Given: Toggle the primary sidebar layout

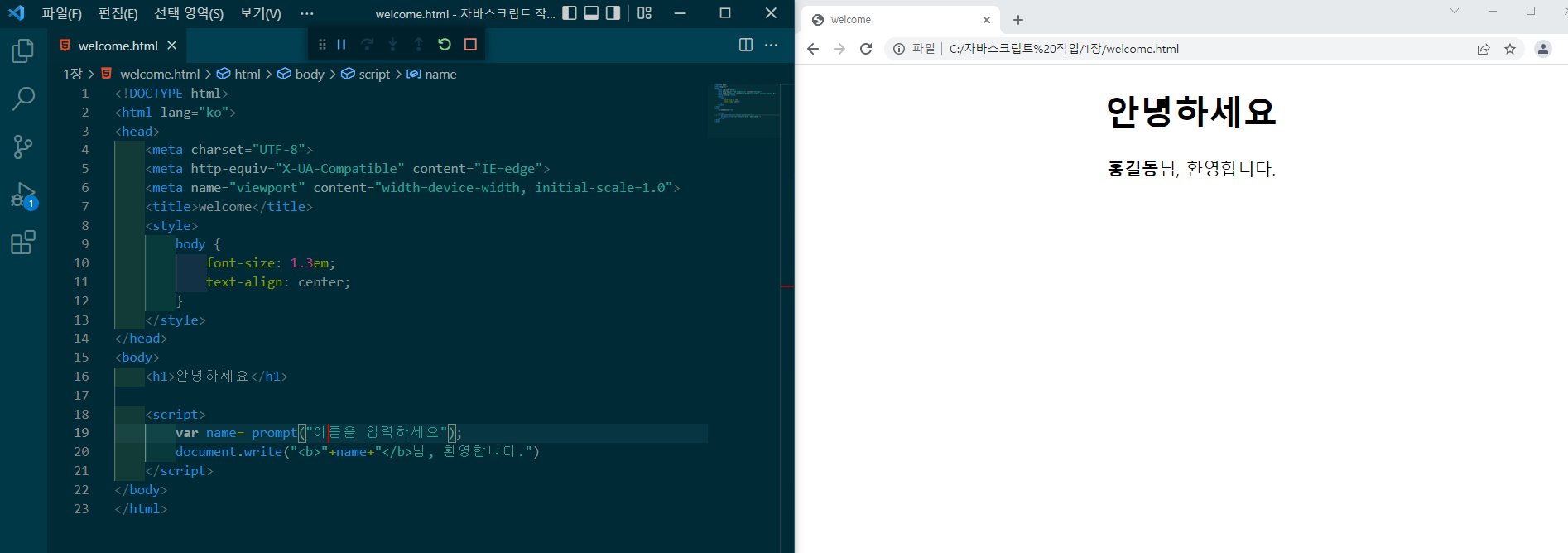Looking at the screenshot, I should (570, 13).
